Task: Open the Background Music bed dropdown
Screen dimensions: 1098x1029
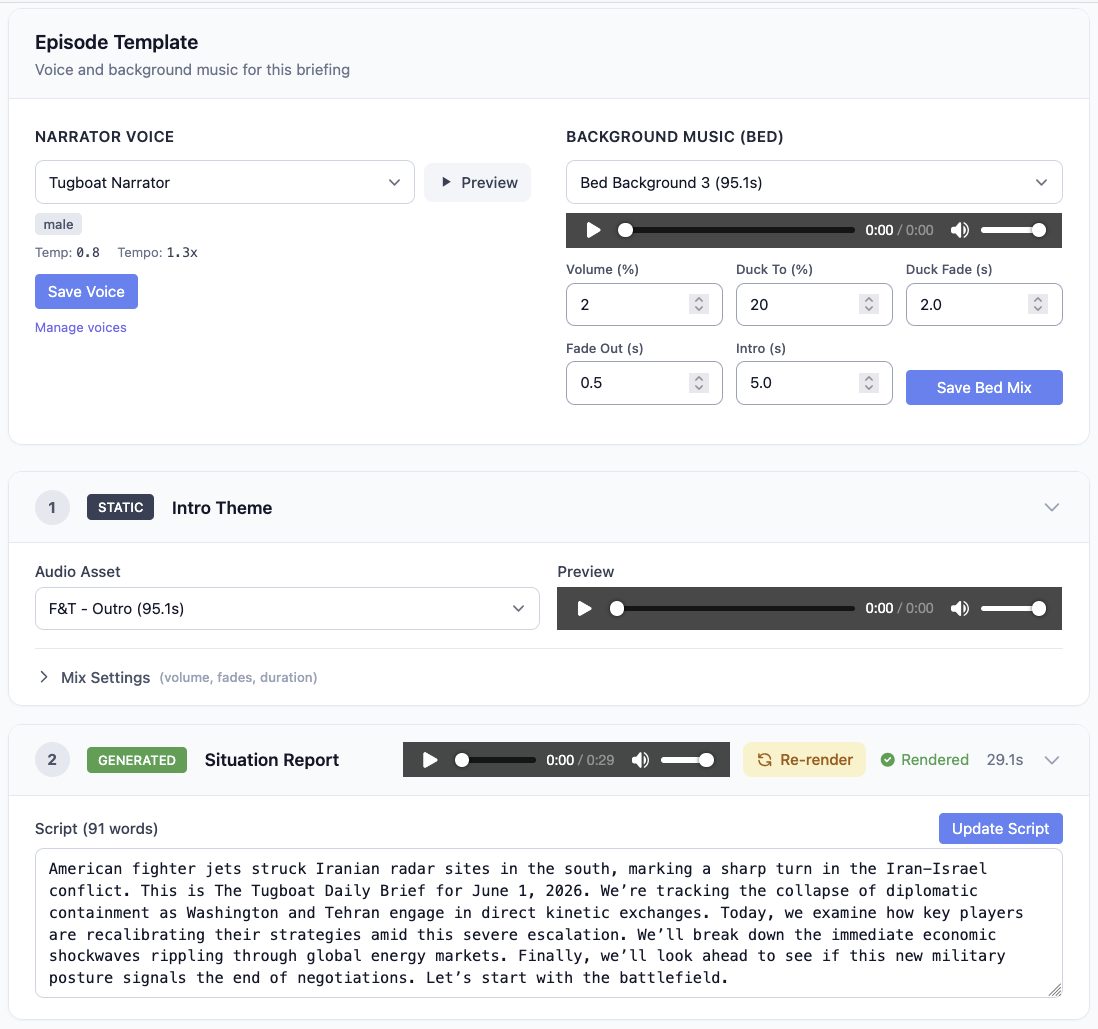Action: [814, 183]
